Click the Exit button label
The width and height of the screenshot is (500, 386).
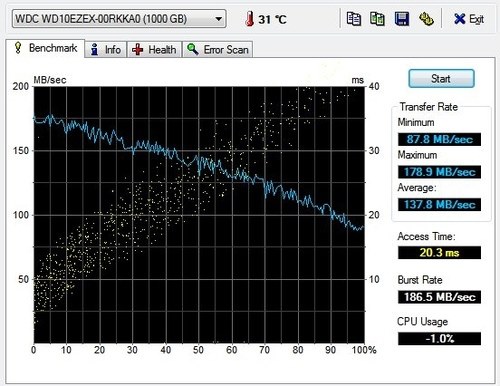[x=476, y=19]
